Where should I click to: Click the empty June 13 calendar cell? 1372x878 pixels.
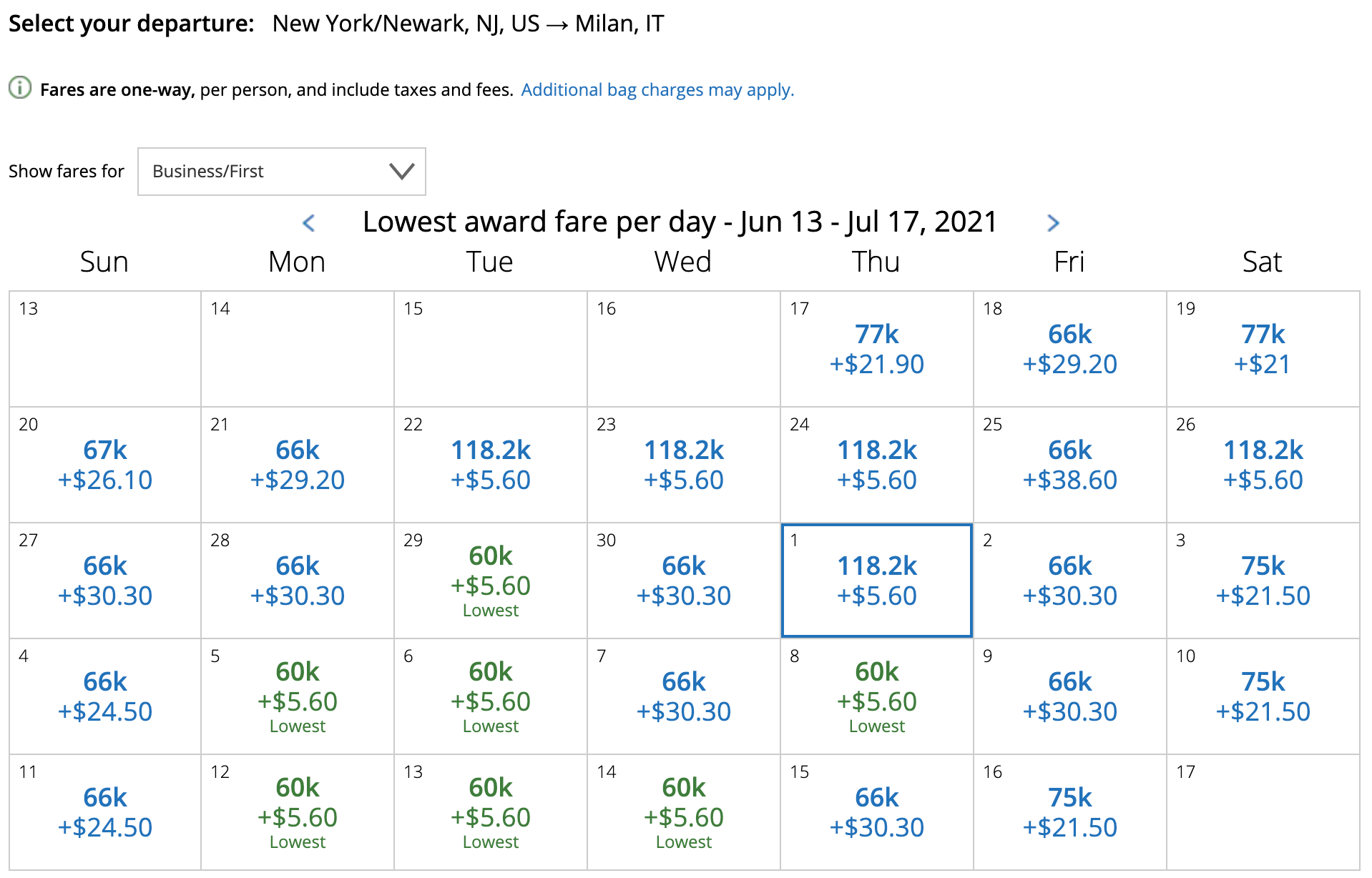[105, 350]
